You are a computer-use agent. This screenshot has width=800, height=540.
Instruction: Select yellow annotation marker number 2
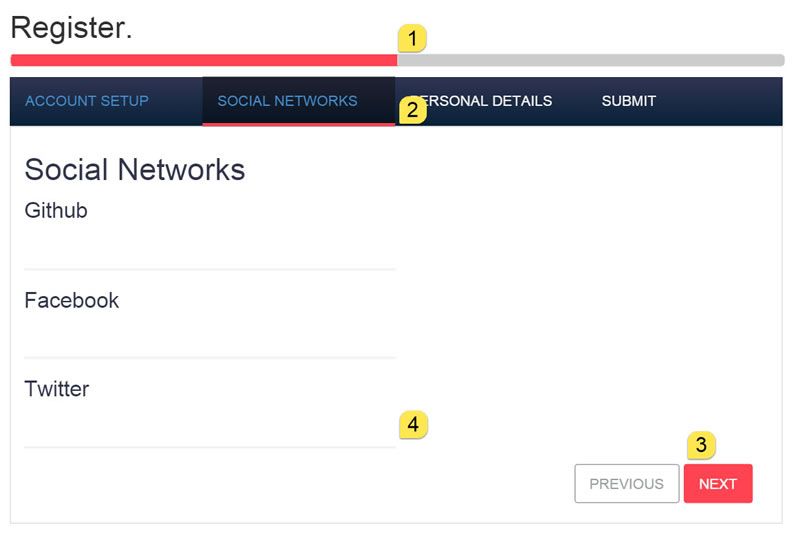click(412, 110)
